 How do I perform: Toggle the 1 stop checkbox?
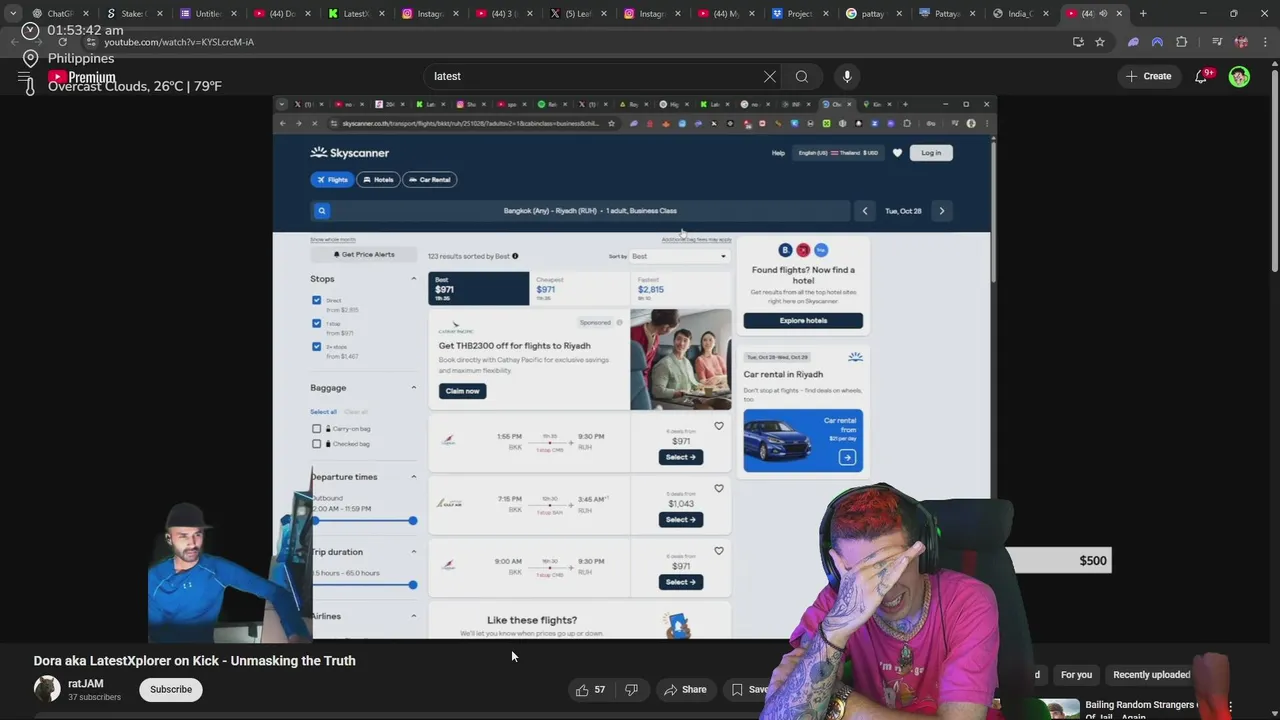[x=317, y=323]
